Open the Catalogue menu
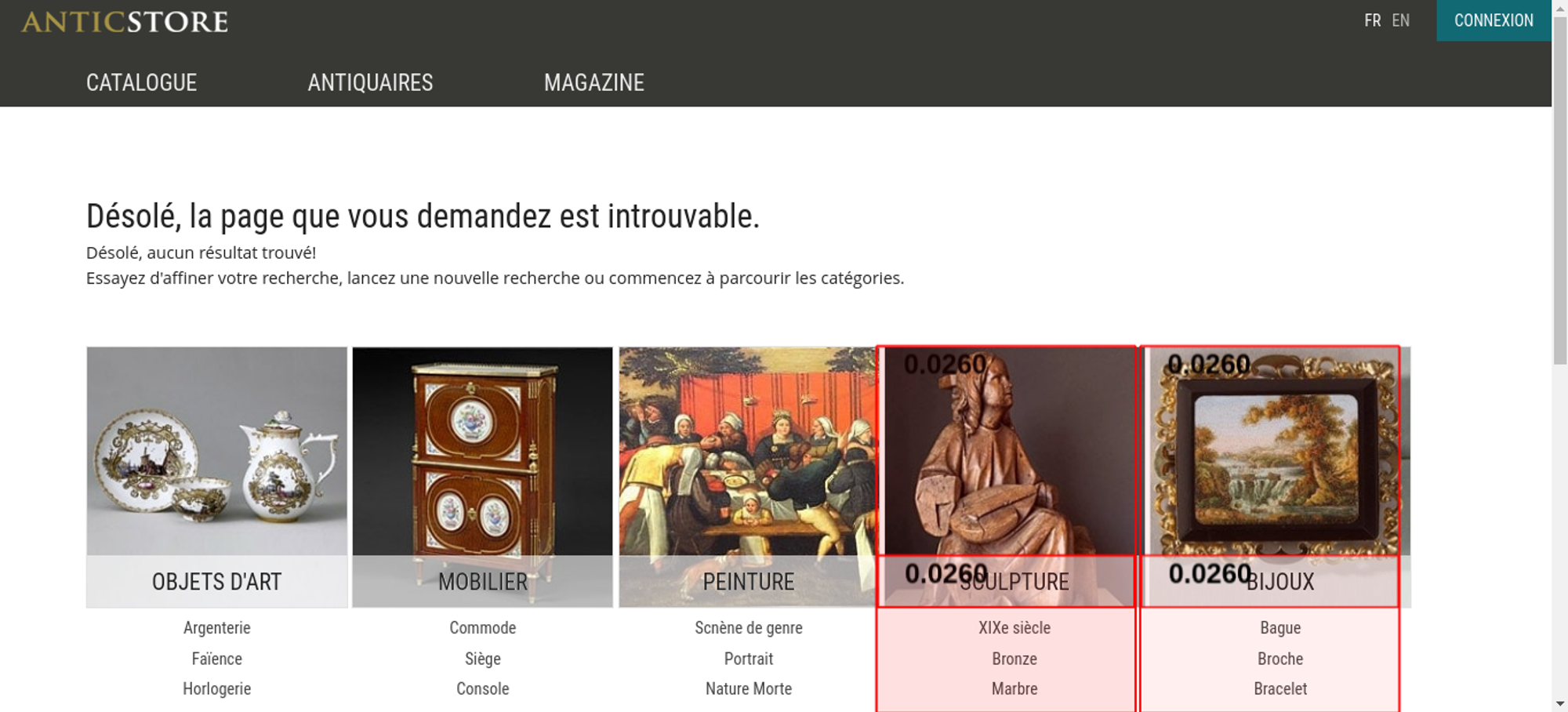The image size is (1568, 712). click(141, 82)
